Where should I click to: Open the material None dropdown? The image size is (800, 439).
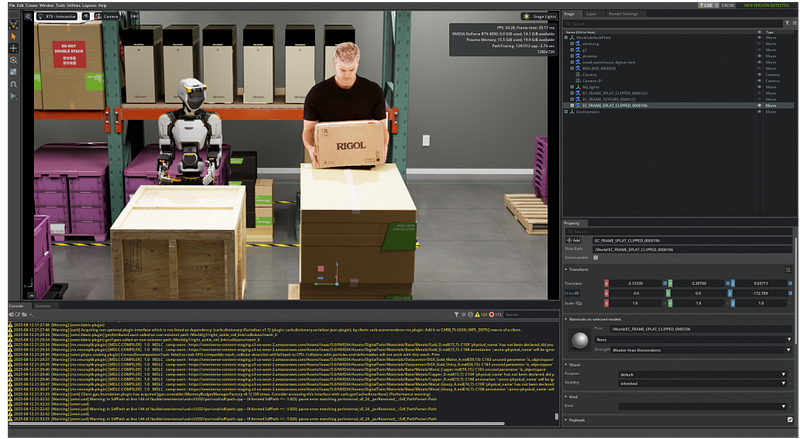pyautogui.click(x=693, y=339)
